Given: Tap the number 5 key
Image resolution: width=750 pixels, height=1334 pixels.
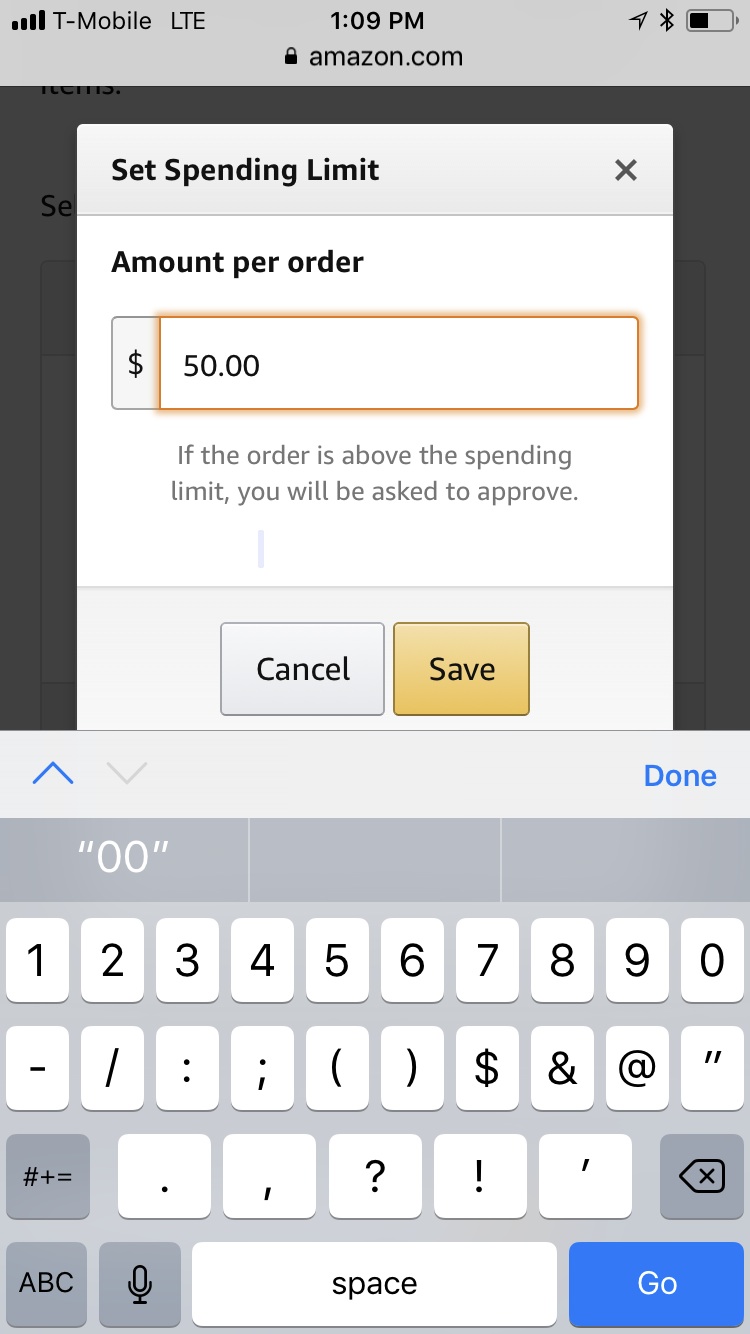Looking at the screenshot, I should [x=337, y=961].
